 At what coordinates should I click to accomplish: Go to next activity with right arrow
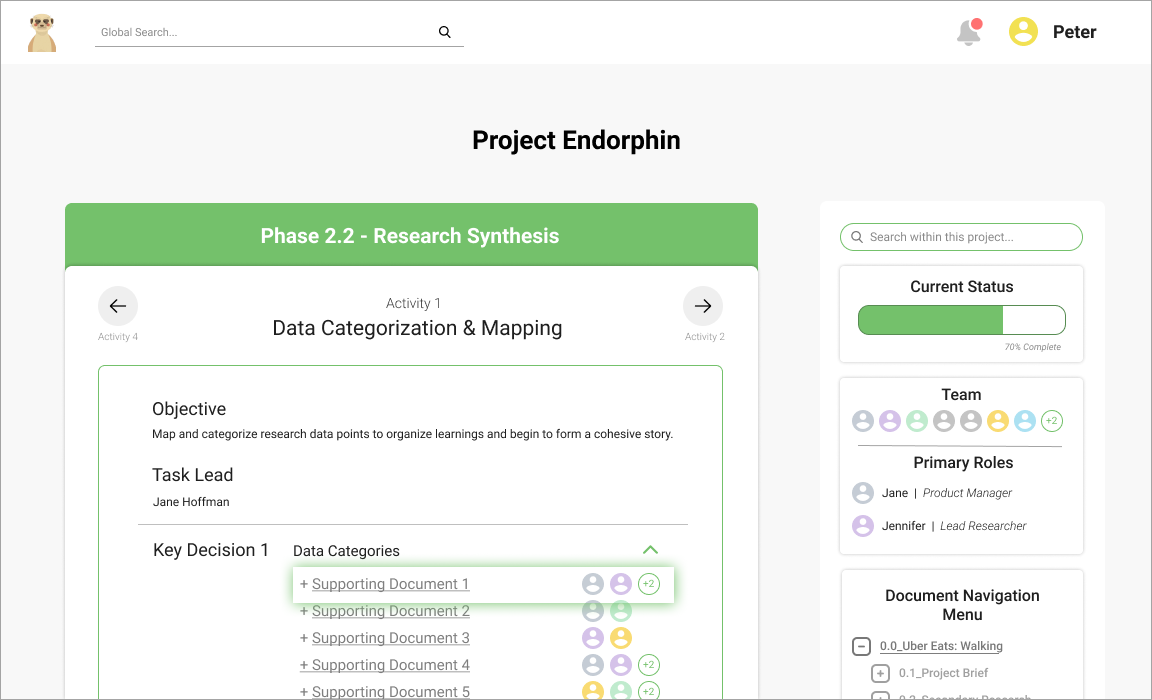pos(703,306)
